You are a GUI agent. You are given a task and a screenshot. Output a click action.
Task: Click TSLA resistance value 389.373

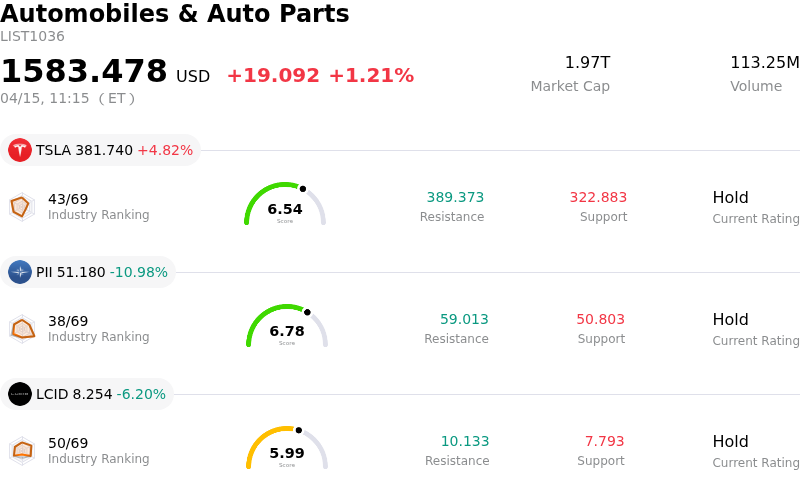pos(455,198)
